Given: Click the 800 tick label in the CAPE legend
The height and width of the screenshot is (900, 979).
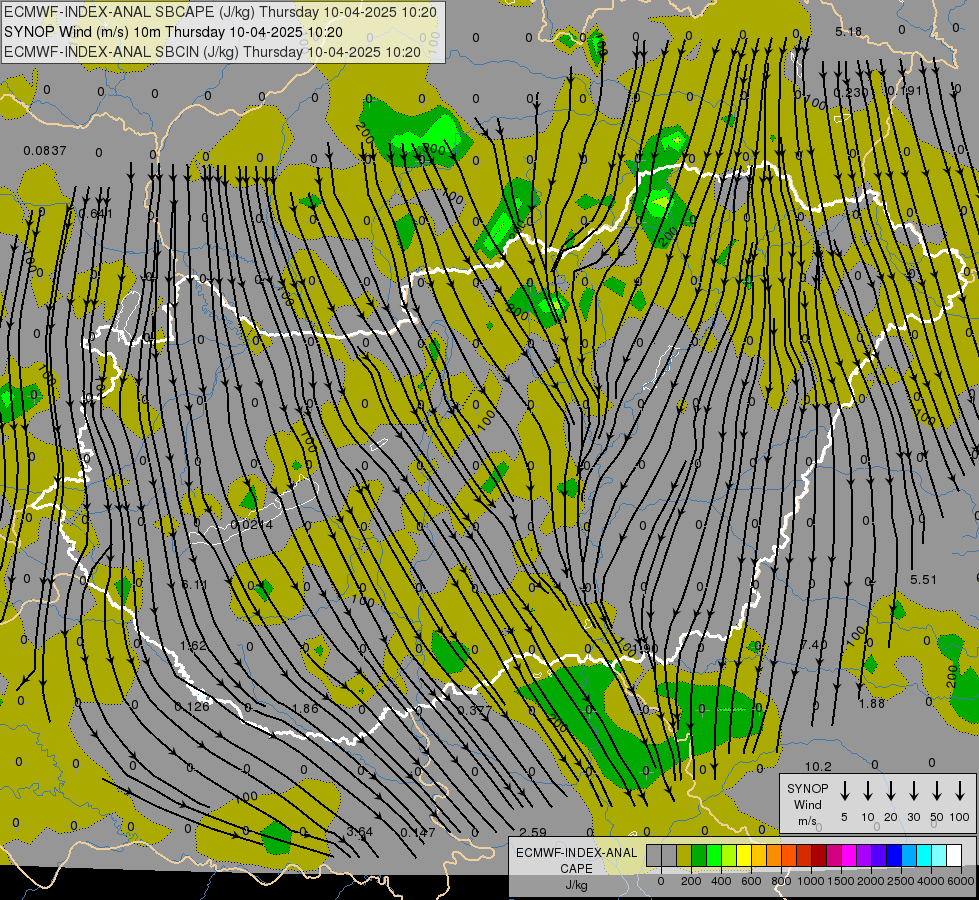Looking at the screenshot, I should tap(781, 881).
